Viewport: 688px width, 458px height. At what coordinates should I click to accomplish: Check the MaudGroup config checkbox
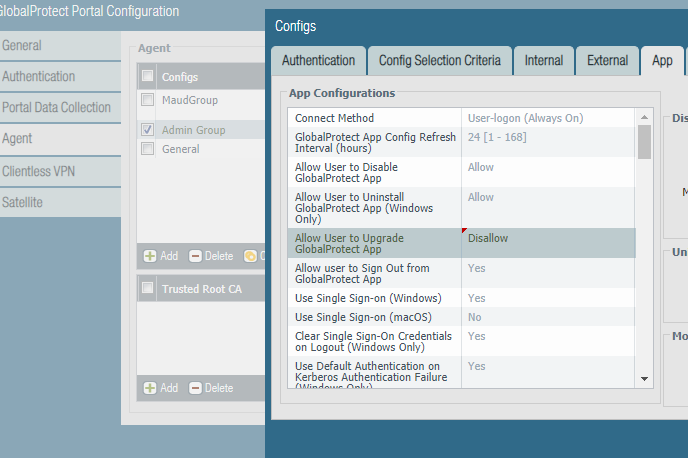tap(148, 100)
